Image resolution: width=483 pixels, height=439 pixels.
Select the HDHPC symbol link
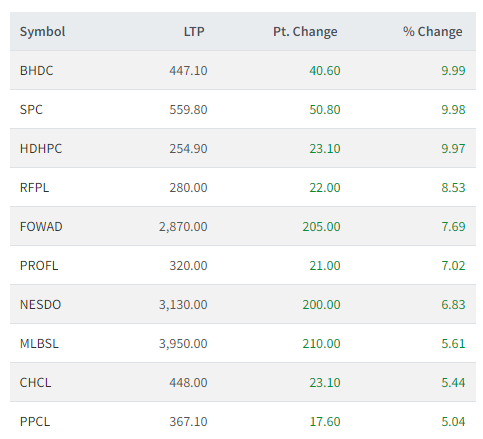[41, 149]
